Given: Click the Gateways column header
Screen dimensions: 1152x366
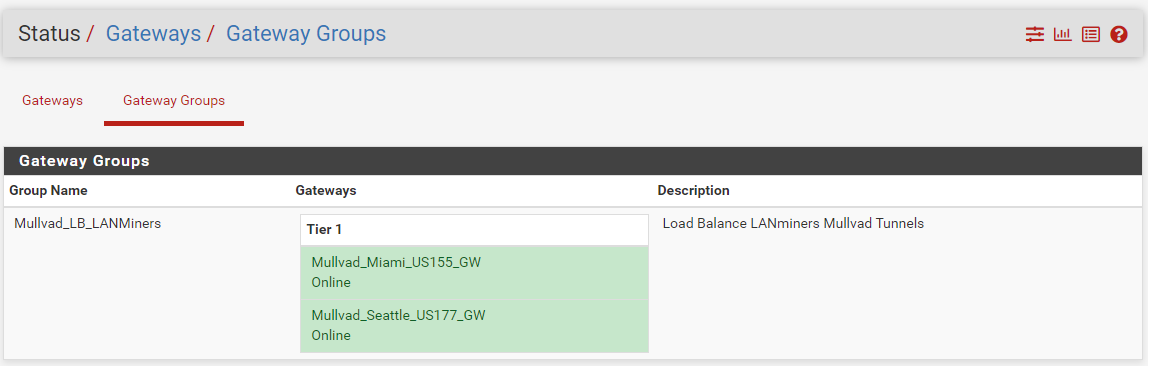Looking at the screenshot, I should [325, 190].
